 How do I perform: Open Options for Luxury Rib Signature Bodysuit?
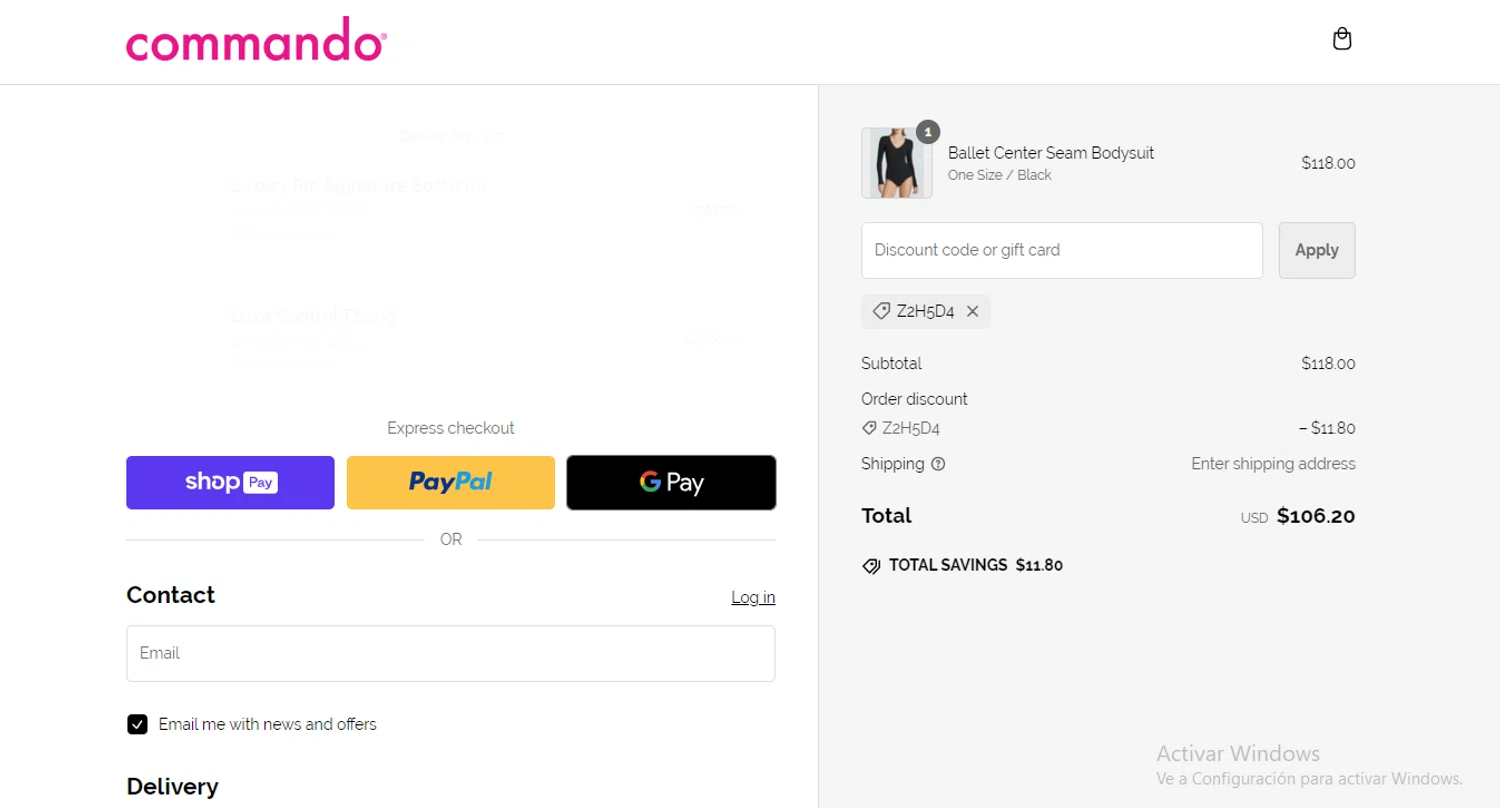click(x=714, y=210)
